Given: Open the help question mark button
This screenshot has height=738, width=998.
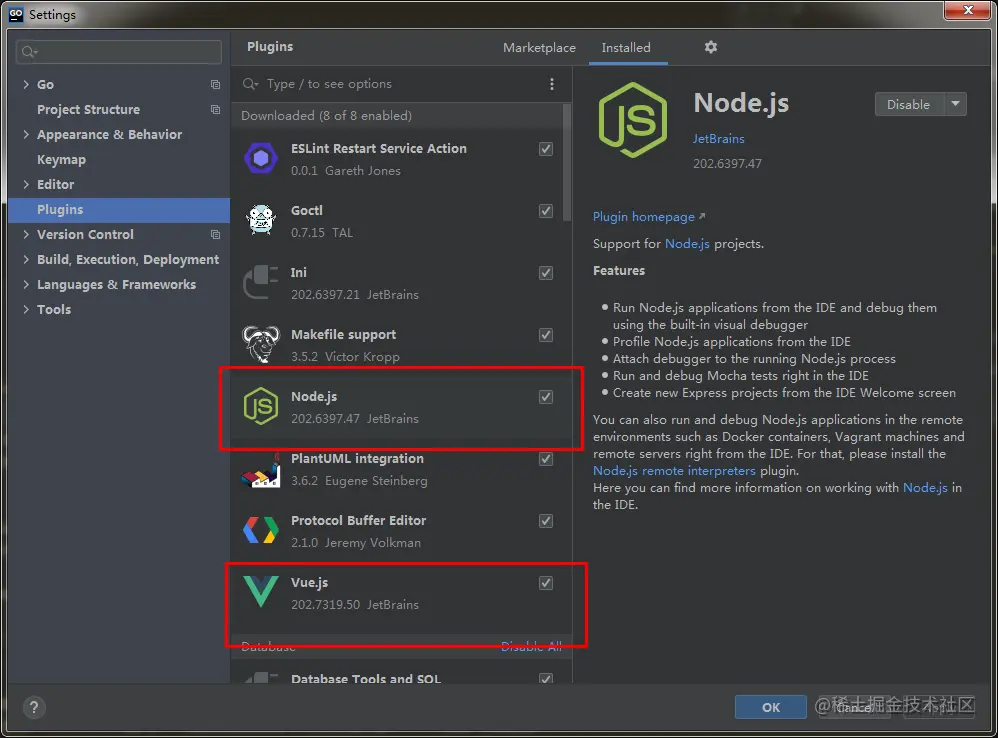Looking at the screenshot, I should pyautogui.click(x=34, y=707).
